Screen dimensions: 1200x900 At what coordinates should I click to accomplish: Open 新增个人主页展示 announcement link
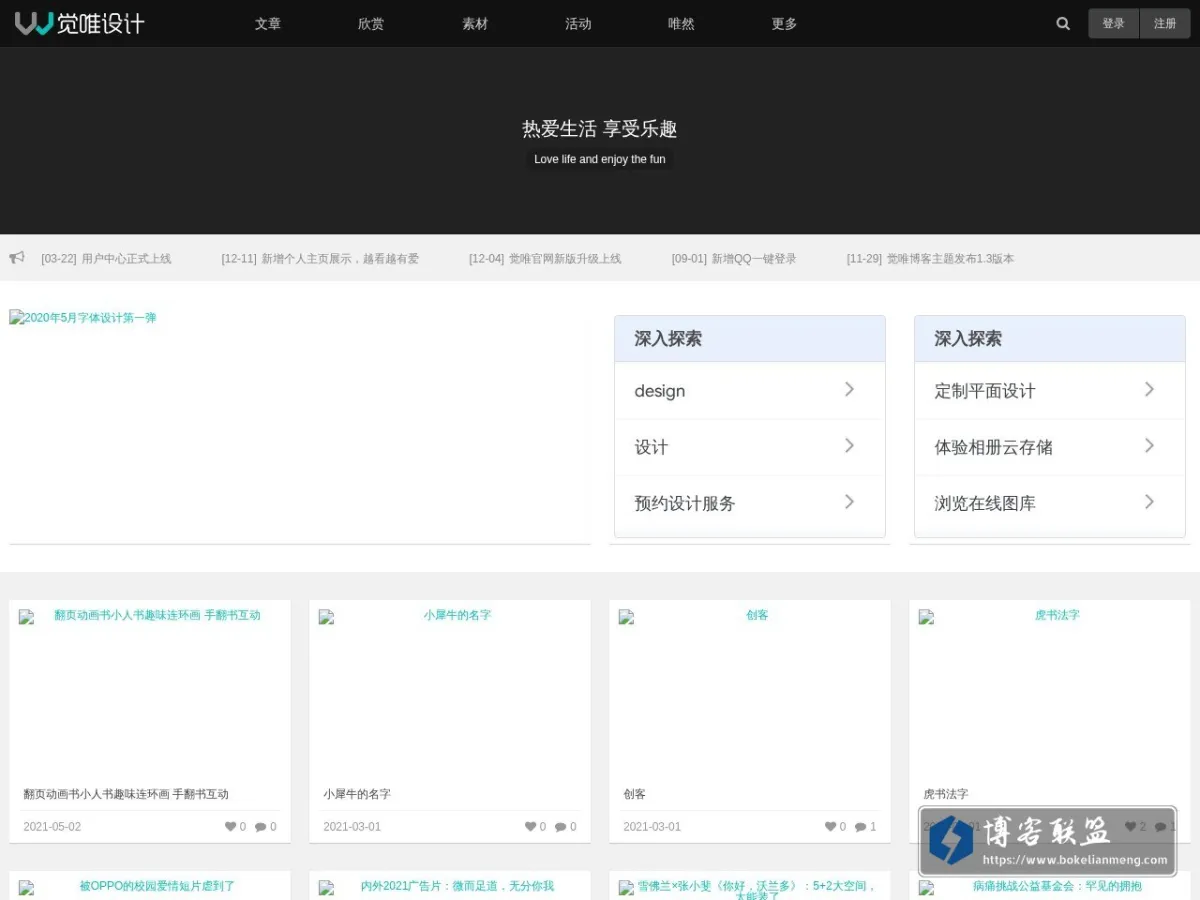320,258
